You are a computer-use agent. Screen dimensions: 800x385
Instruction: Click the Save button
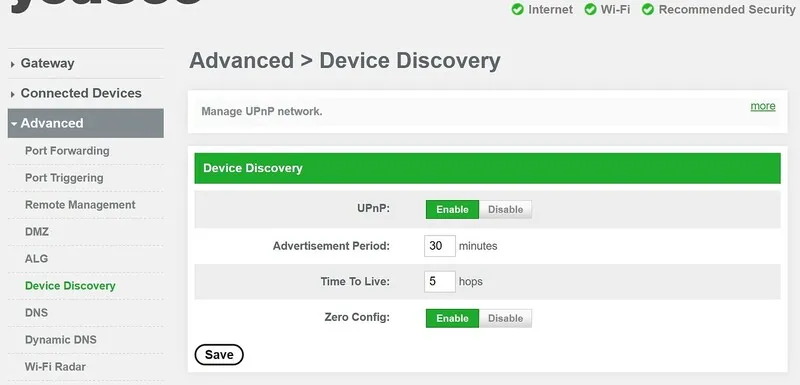(219, 355)
